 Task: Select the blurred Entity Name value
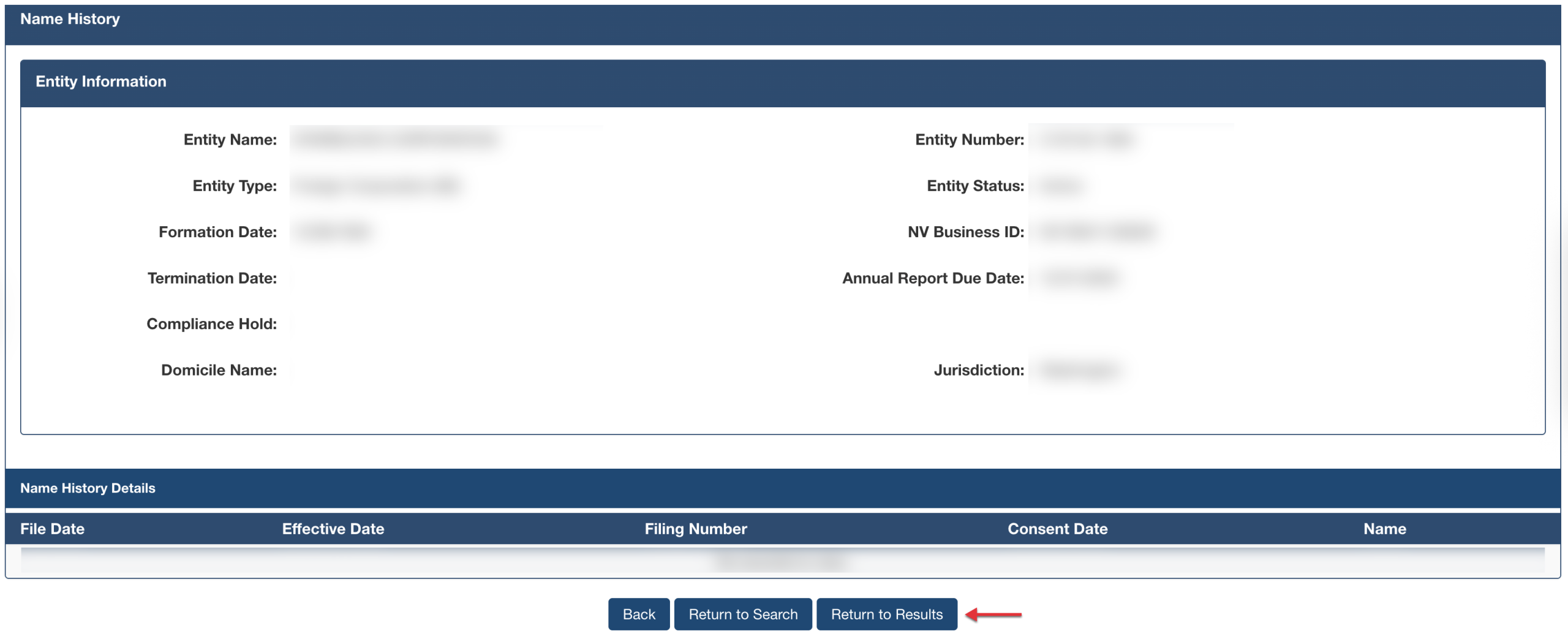(x=396, y=140)
